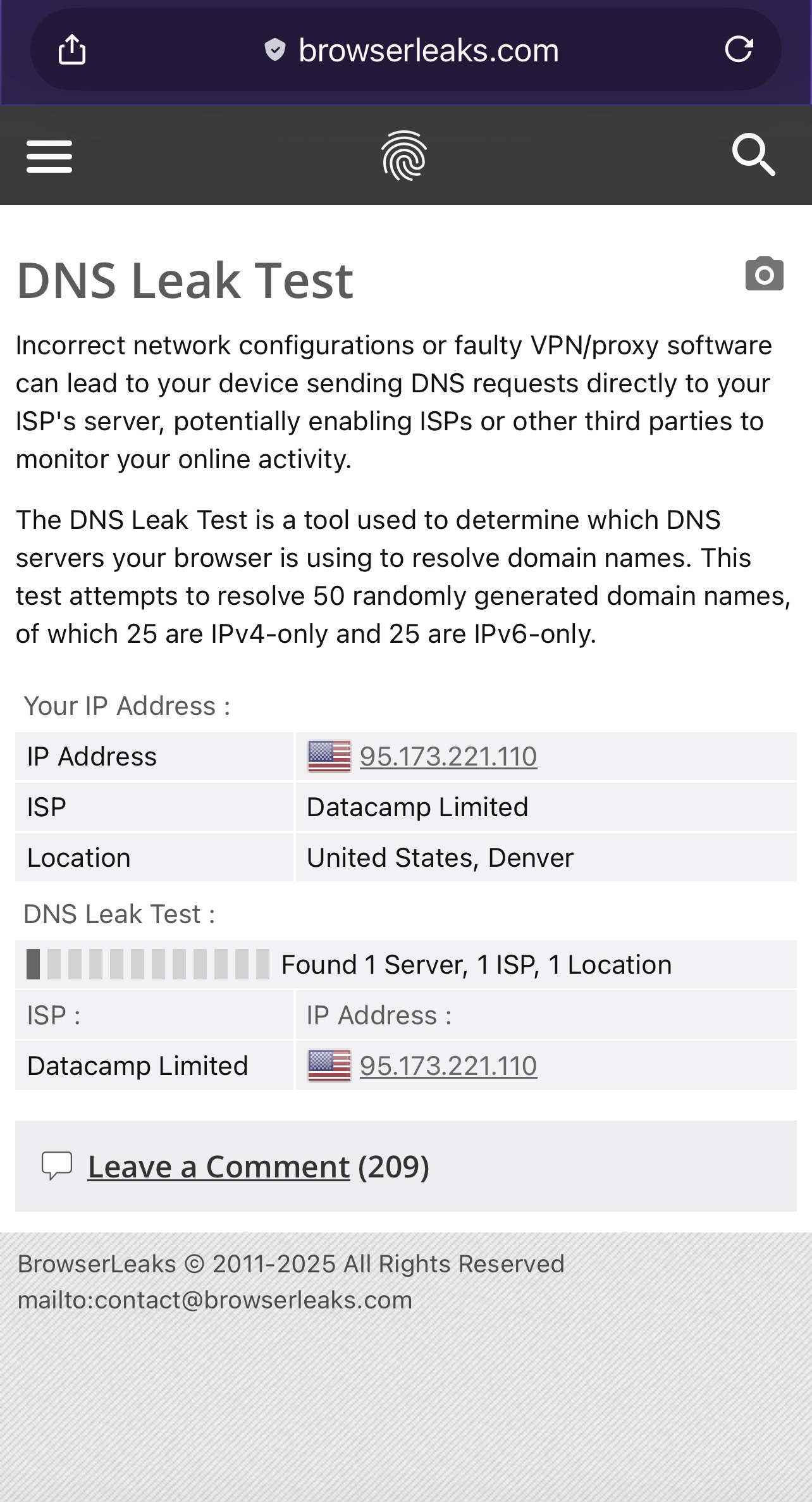Viewport: 812px width, 1502px height.
Task: Reload the page with refresh icon
Action: 739,49
